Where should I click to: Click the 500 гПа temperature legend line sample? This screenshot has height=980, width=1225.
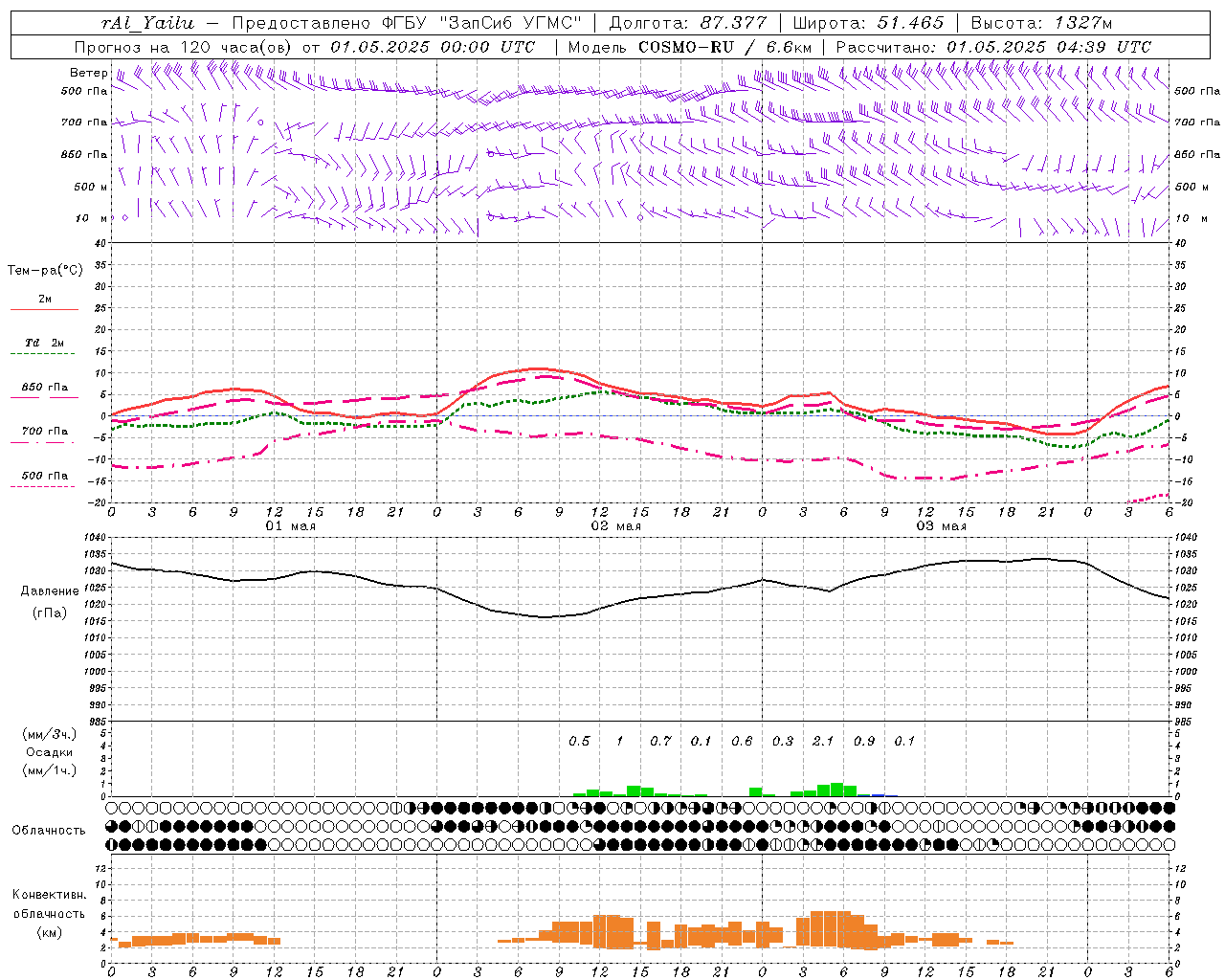pyautogui.click(x=44, y=487)
